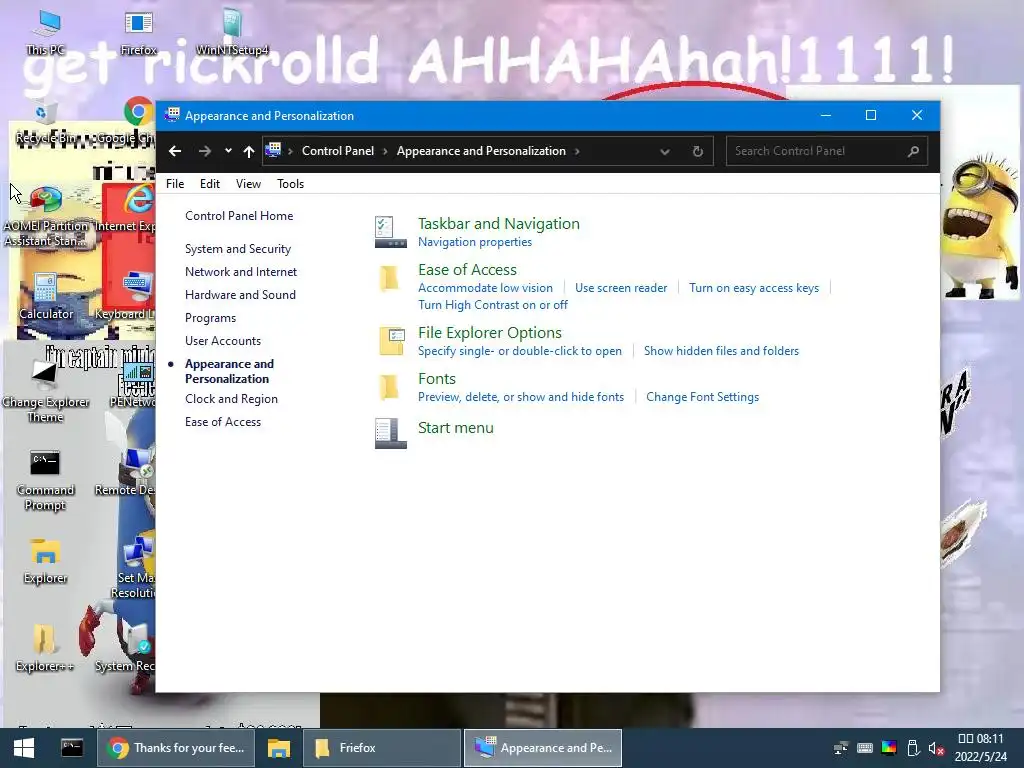Open Network and Internet category

pos(241,272)
